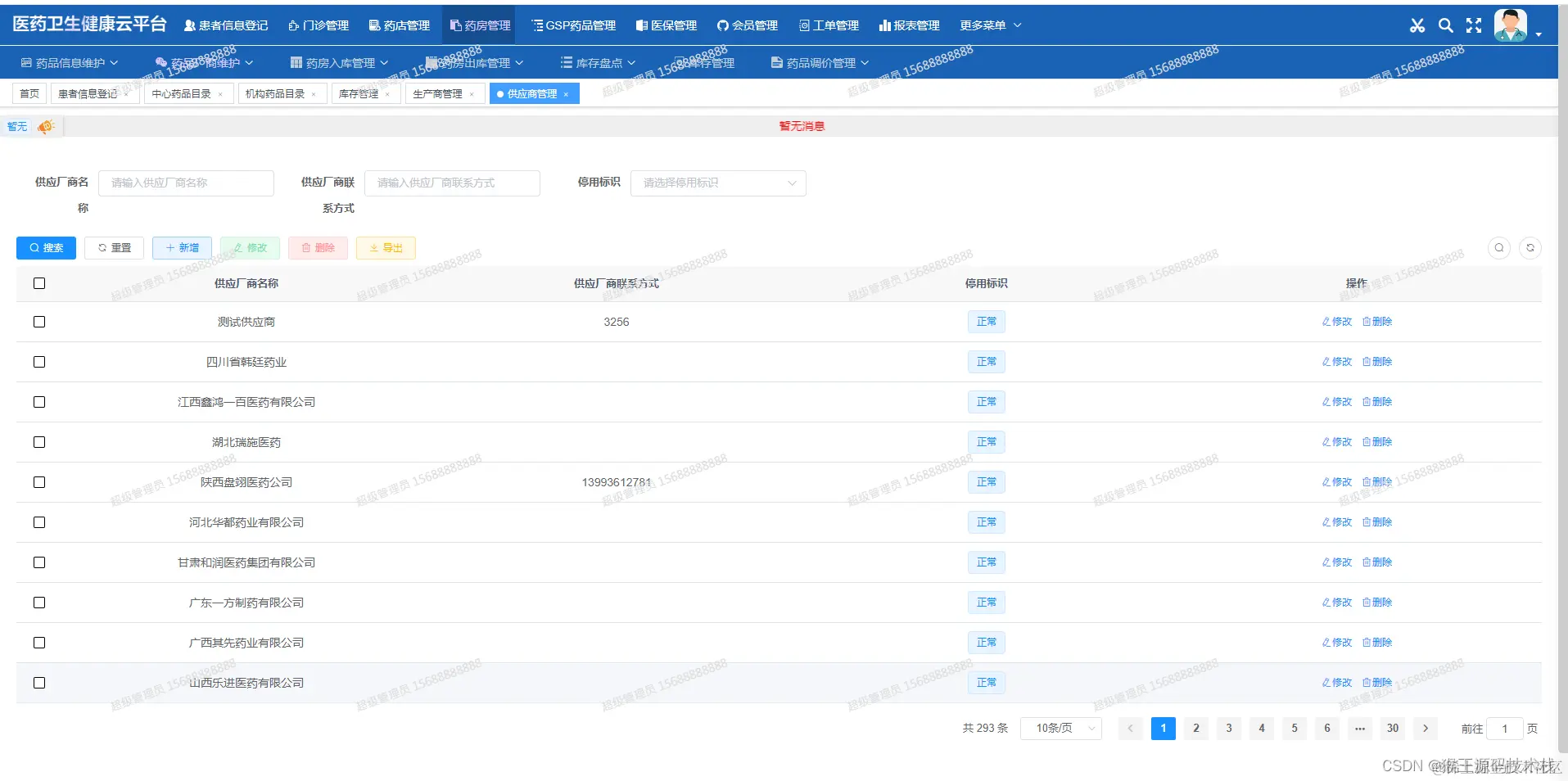Check the select-all checkbox in table header

(x=39, y=283)
